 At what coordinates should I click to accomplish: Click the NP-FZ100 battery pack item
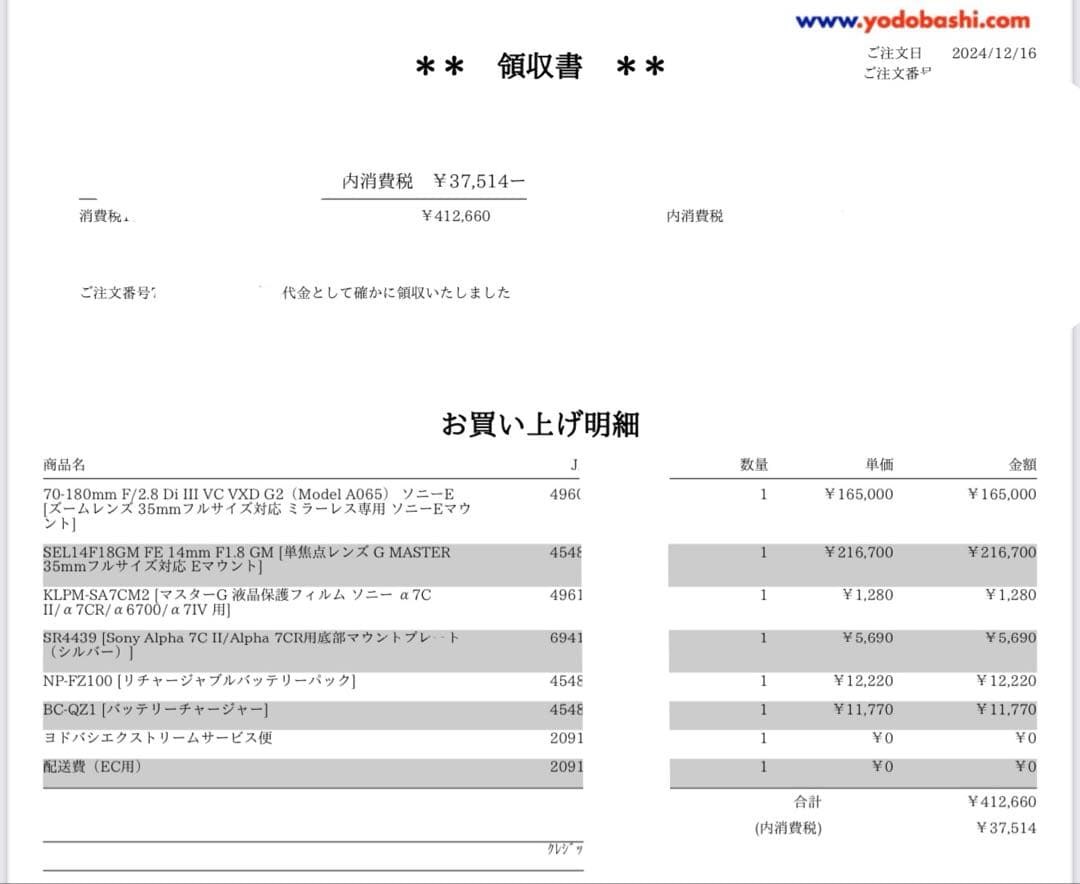coord(199,681)
